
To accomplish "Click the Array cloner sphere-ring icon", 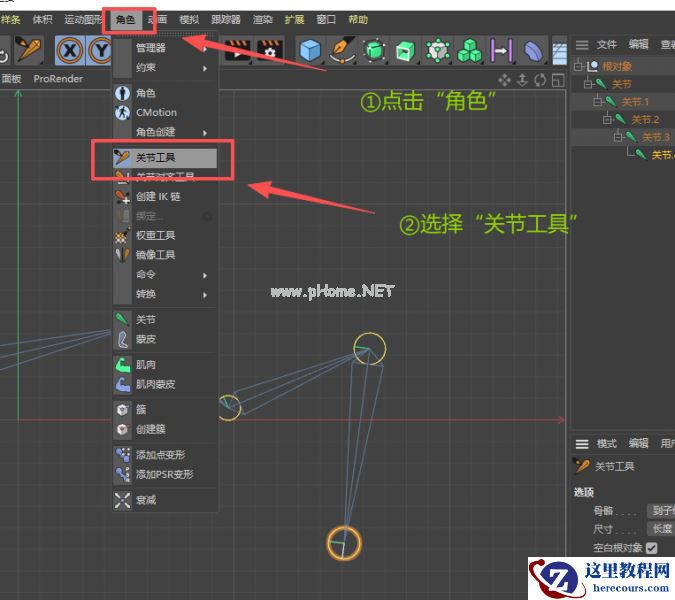I will point(438,50).
